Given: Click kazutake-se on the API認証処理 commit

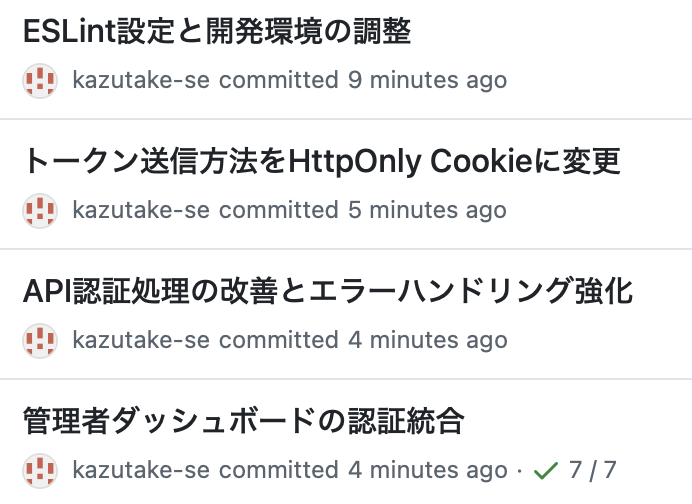Looking at the screenshot, I should [x=141, y=340].
